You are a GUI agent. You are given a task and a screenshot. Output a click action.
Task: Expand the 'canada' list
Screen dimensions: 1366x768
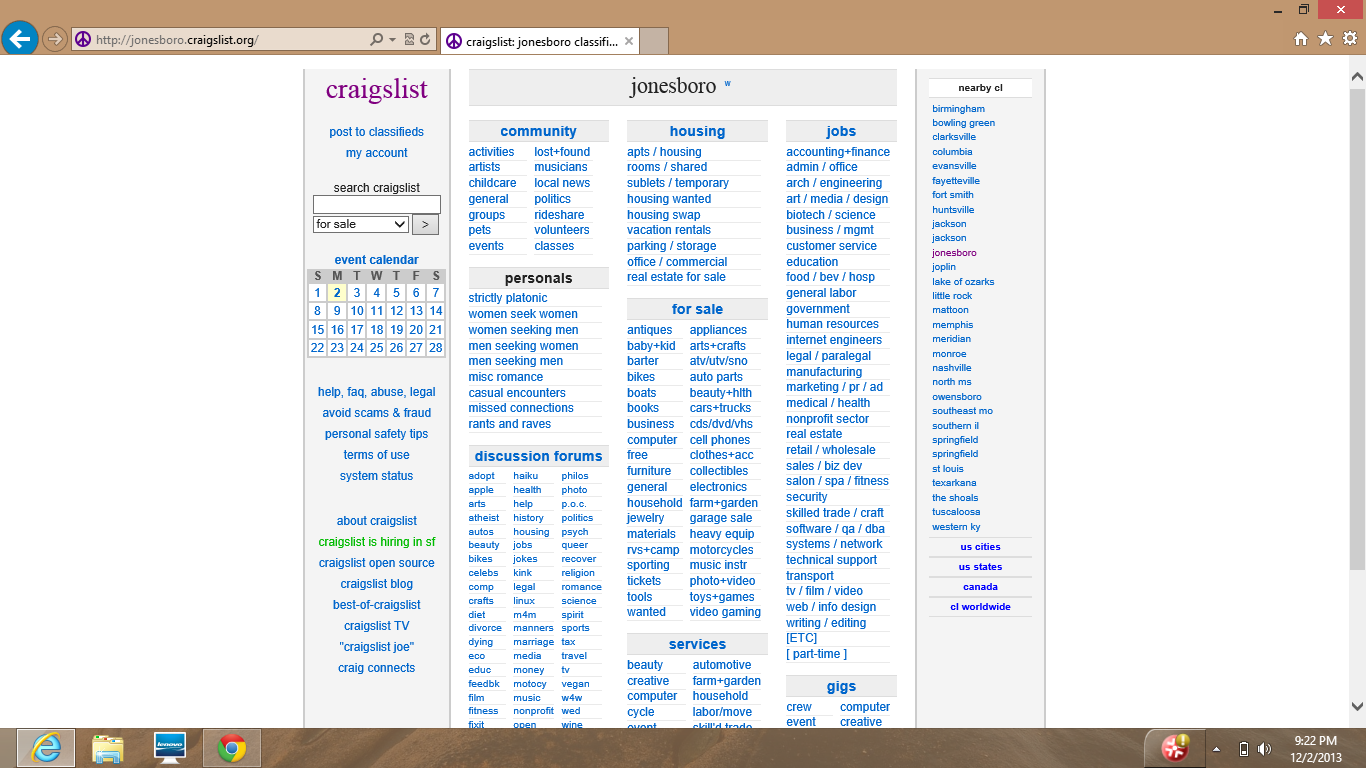pos(980,587)
